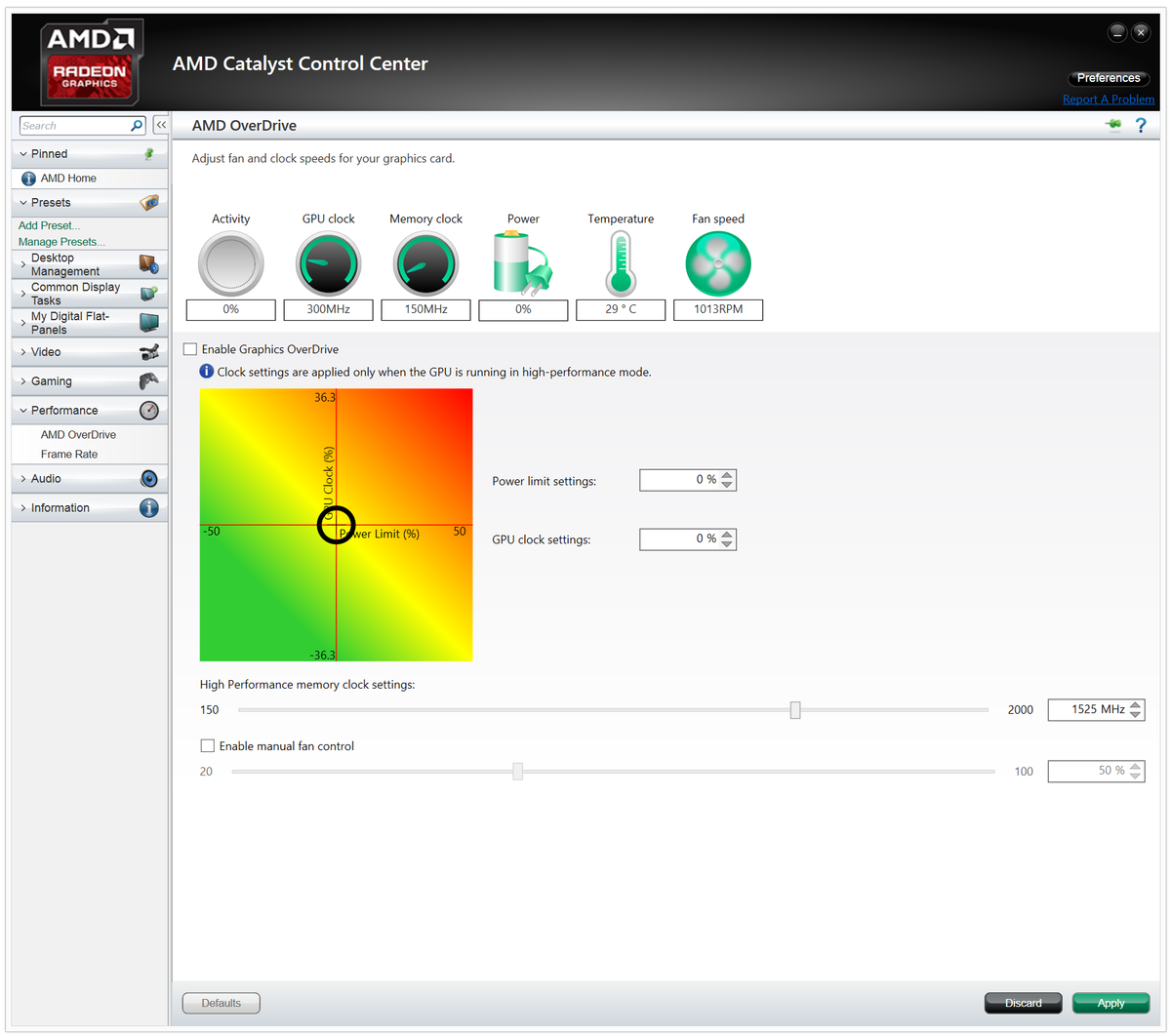Click the Search box in the sidebar
Viewport: 1171px width, 1036px height.
(x=73, y=125)
